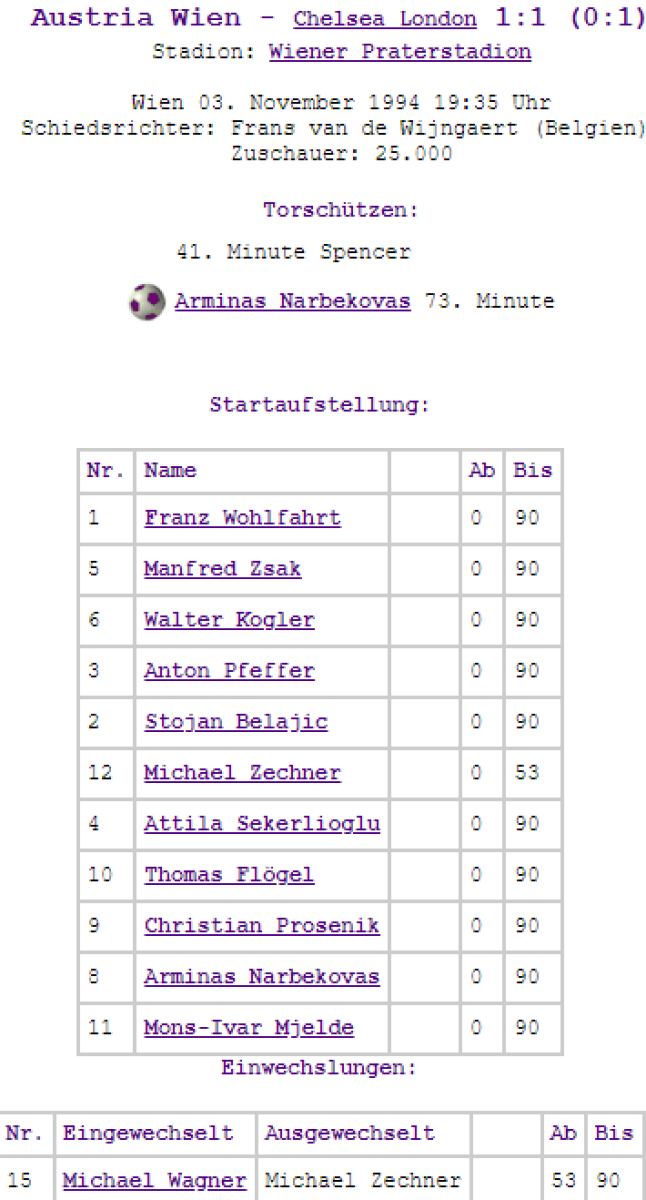Image resolution: width=646 pixels, height=1200 pixels.
Task: Click the Austria Wien match title heading
Action: (136, 18)
